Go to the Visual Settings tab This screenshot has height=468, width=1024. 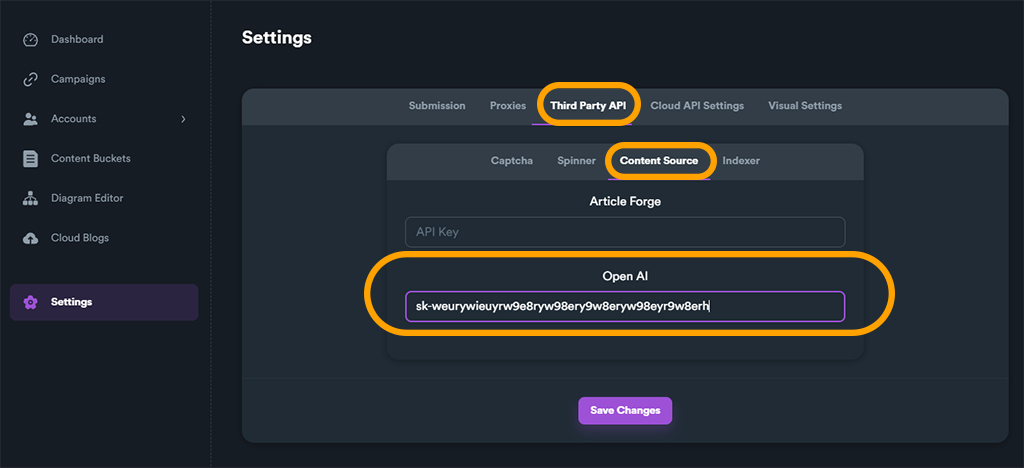(x=805, y=106)
